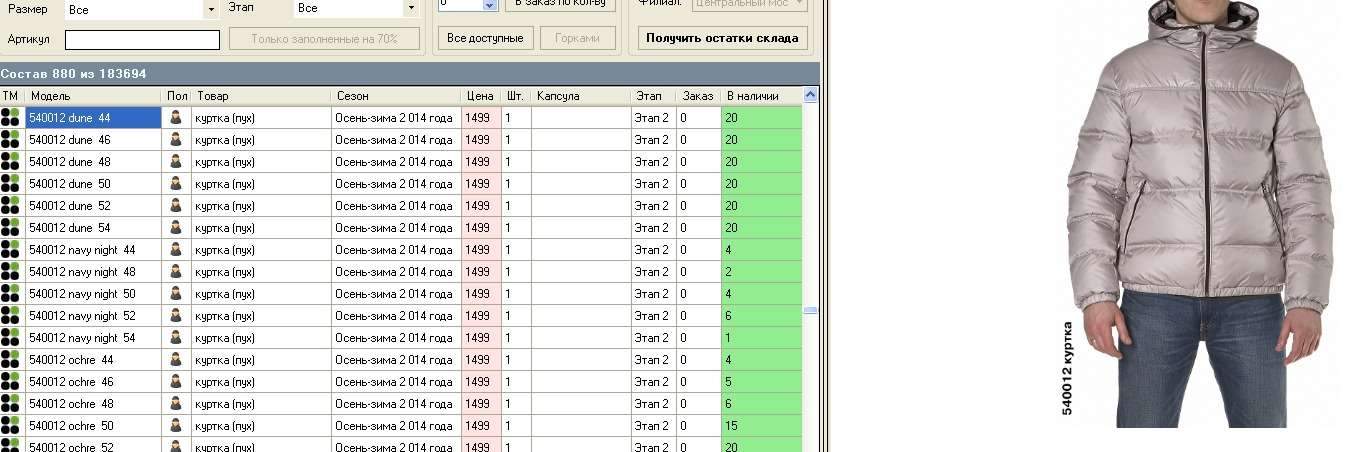Click the male gender icon for dune 46
This screenshot has width=1357, height=452.
[x=176, y=140]
